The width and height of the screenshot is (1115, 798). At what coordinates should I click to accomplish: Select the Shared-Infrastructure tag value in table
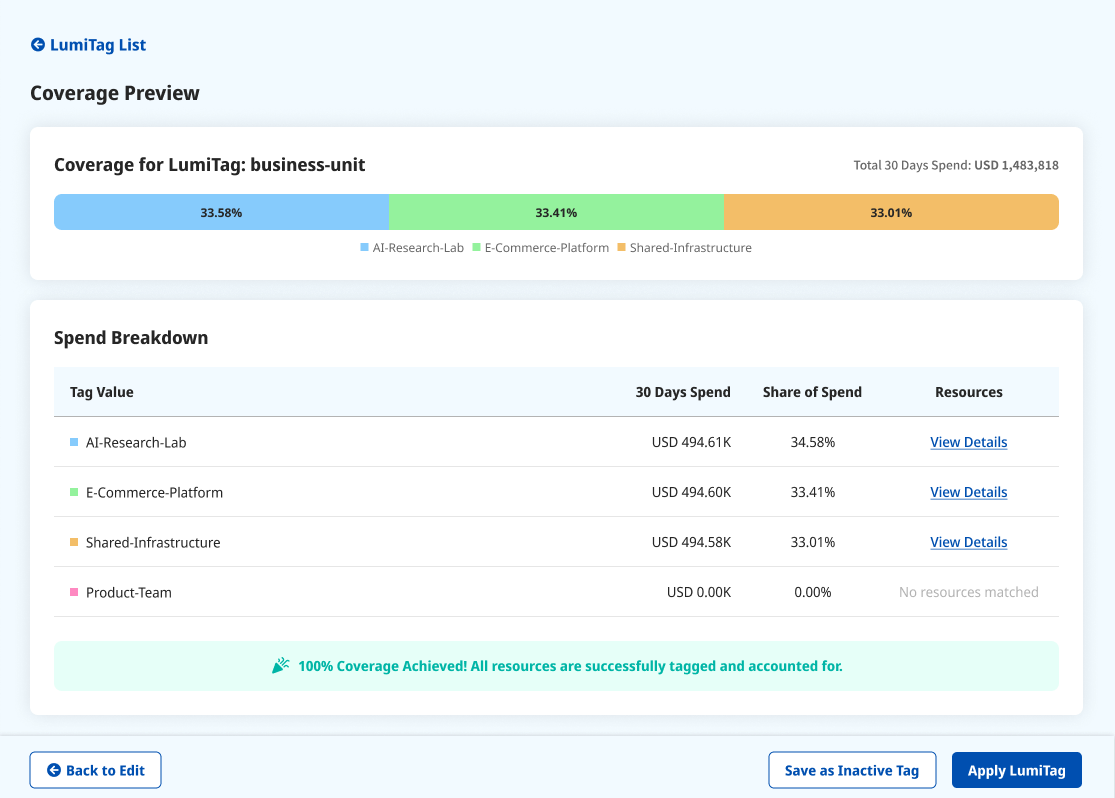pos(153,542)
